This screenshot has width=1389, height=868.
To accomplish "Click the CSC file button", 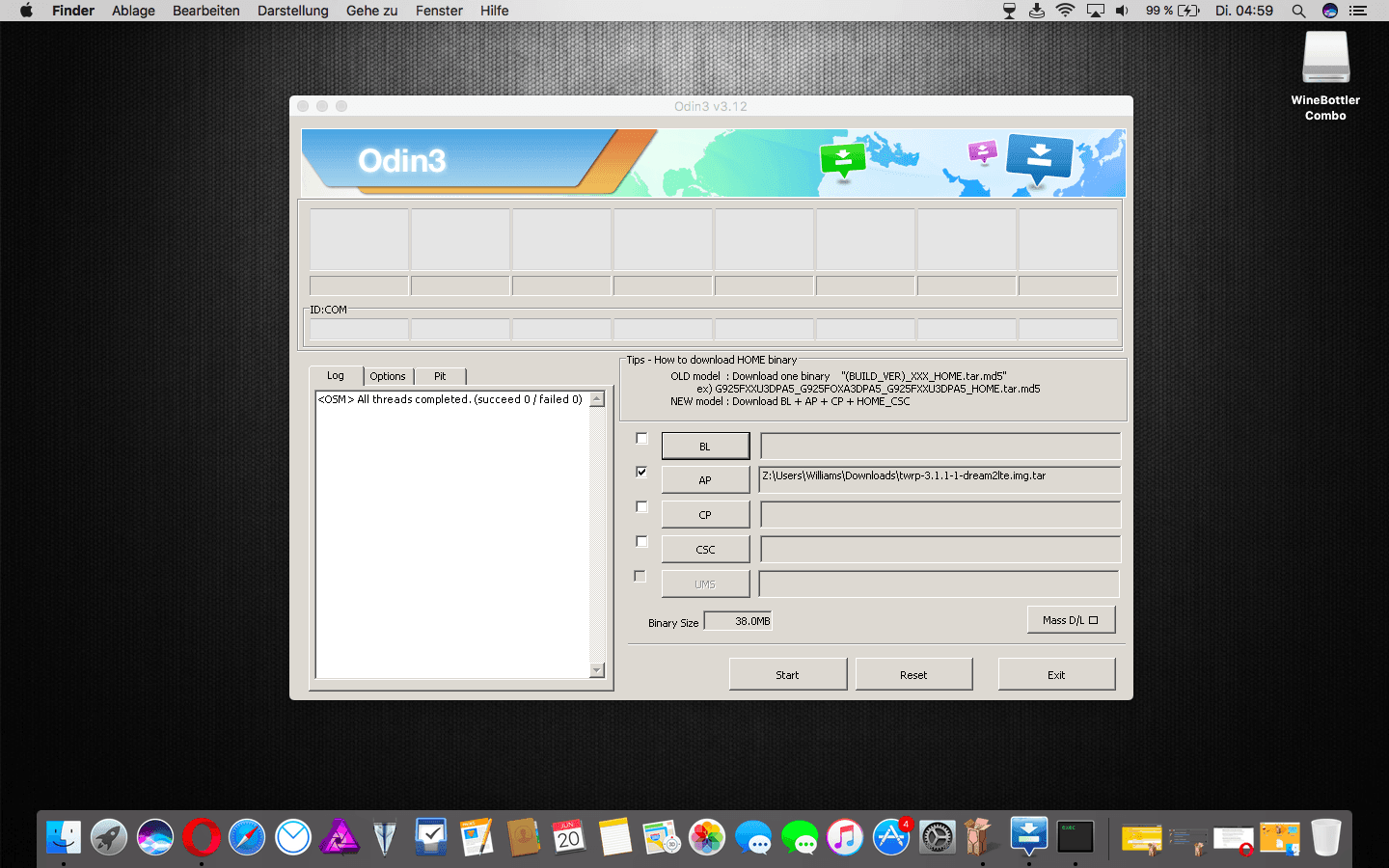I will click(705, 550).
